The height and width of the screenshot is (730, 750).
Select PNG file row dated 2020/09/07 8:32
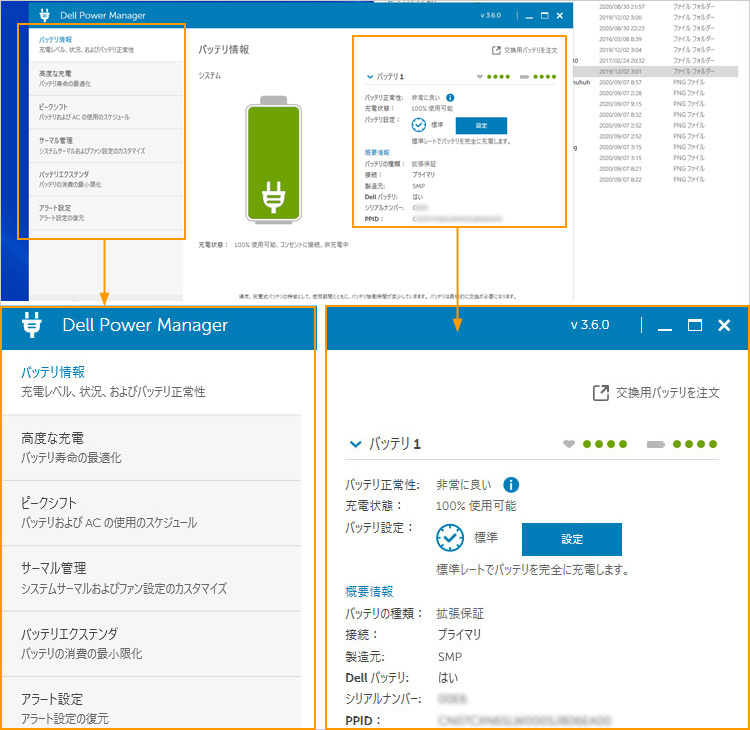tap(656, 115)
